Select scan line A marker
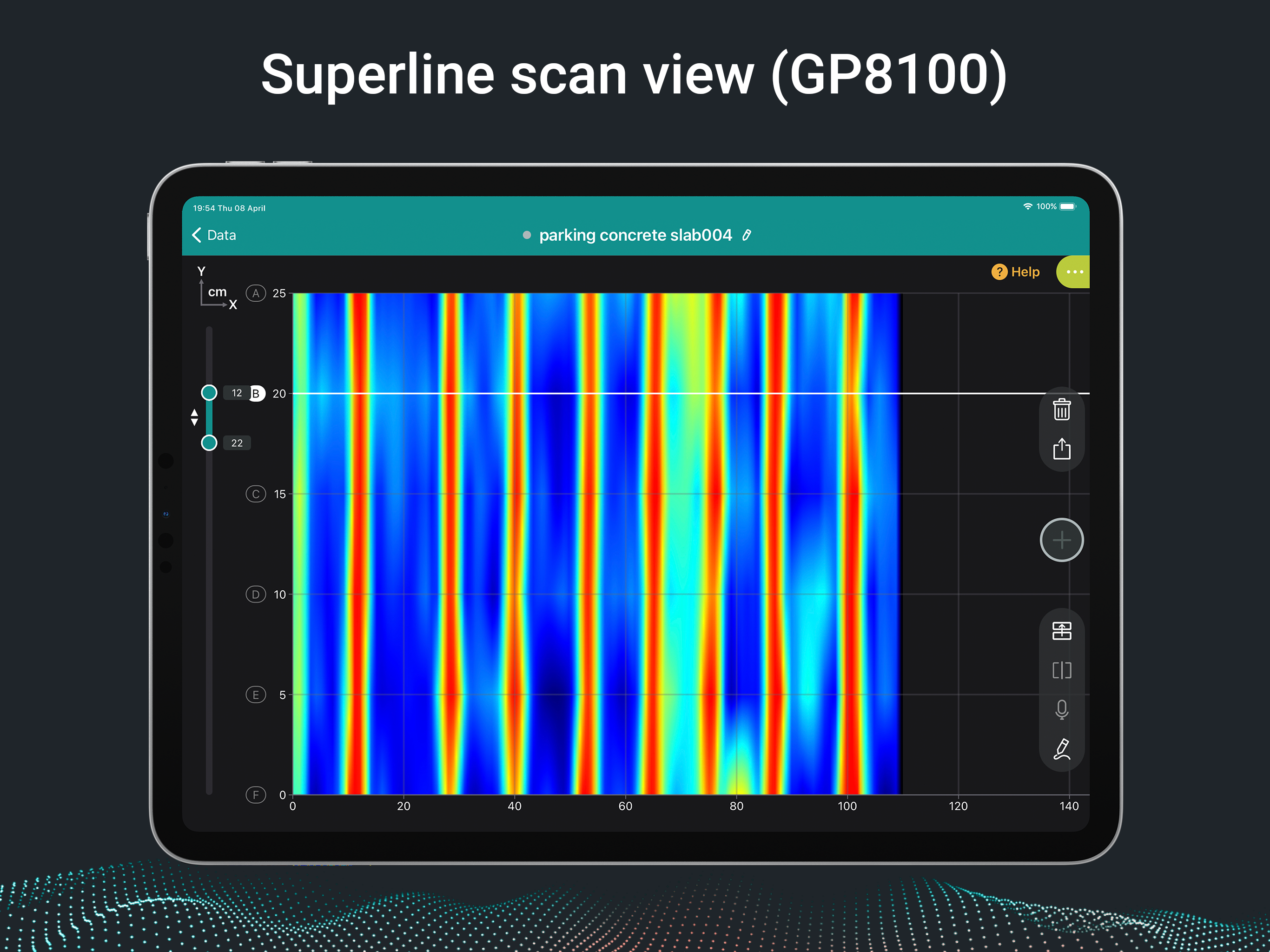Image resolution: width=1270 pixels, height=952 pixels. tap(256, 293)
